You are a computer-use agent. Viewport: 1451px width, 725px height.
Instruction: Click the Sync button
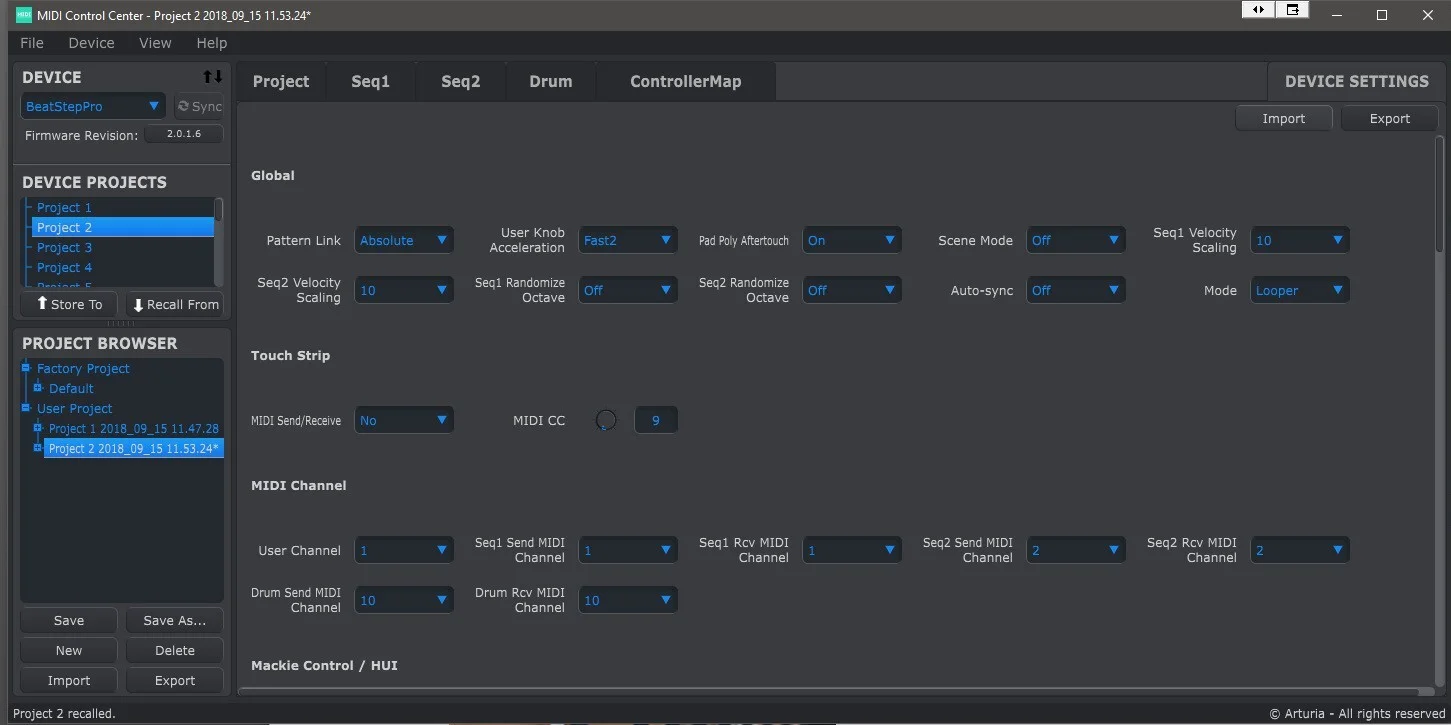click(x=199, y=106)
